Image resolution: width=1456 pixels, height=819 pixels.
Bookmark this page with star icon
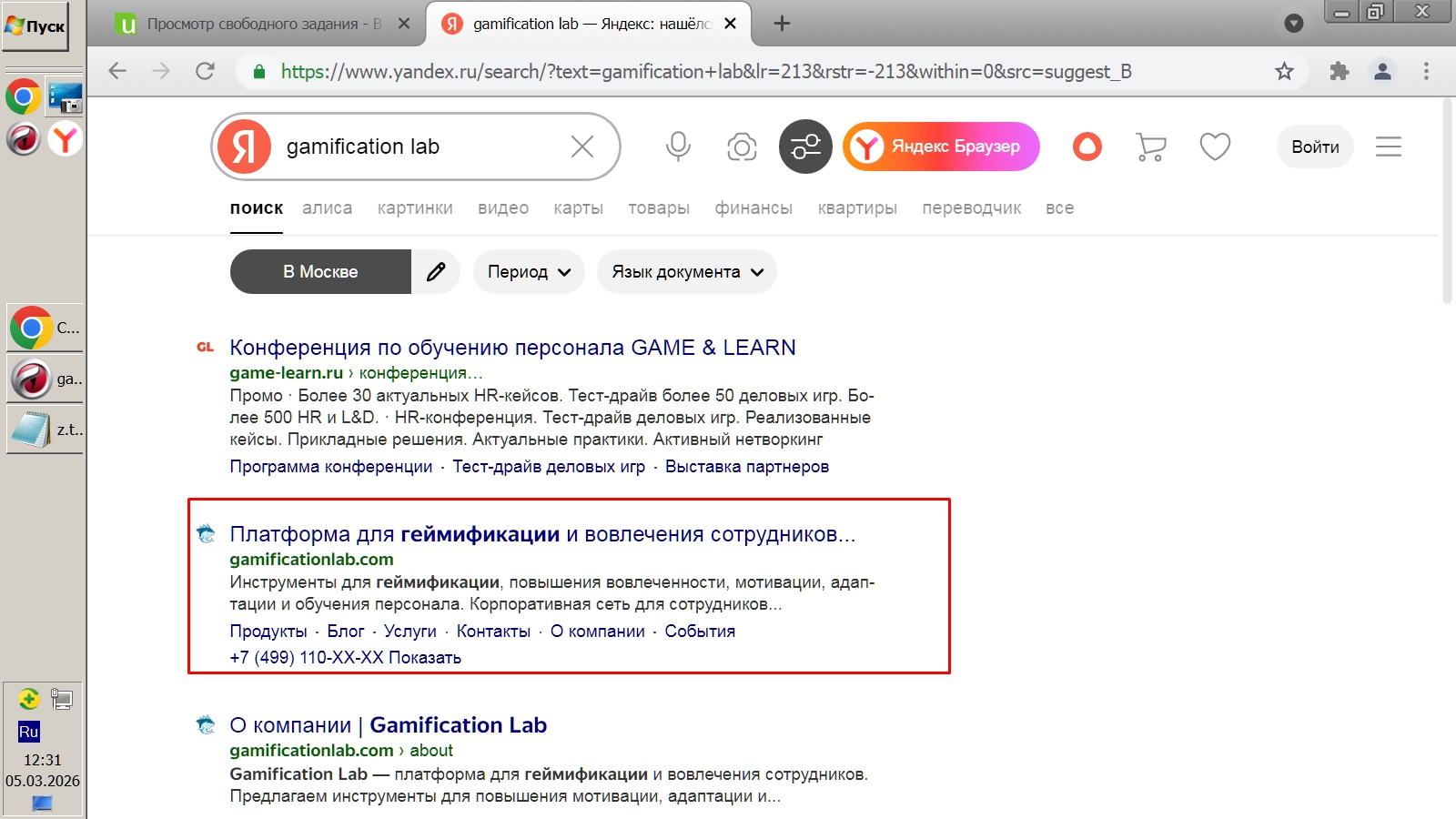(x=1284, y=71)
